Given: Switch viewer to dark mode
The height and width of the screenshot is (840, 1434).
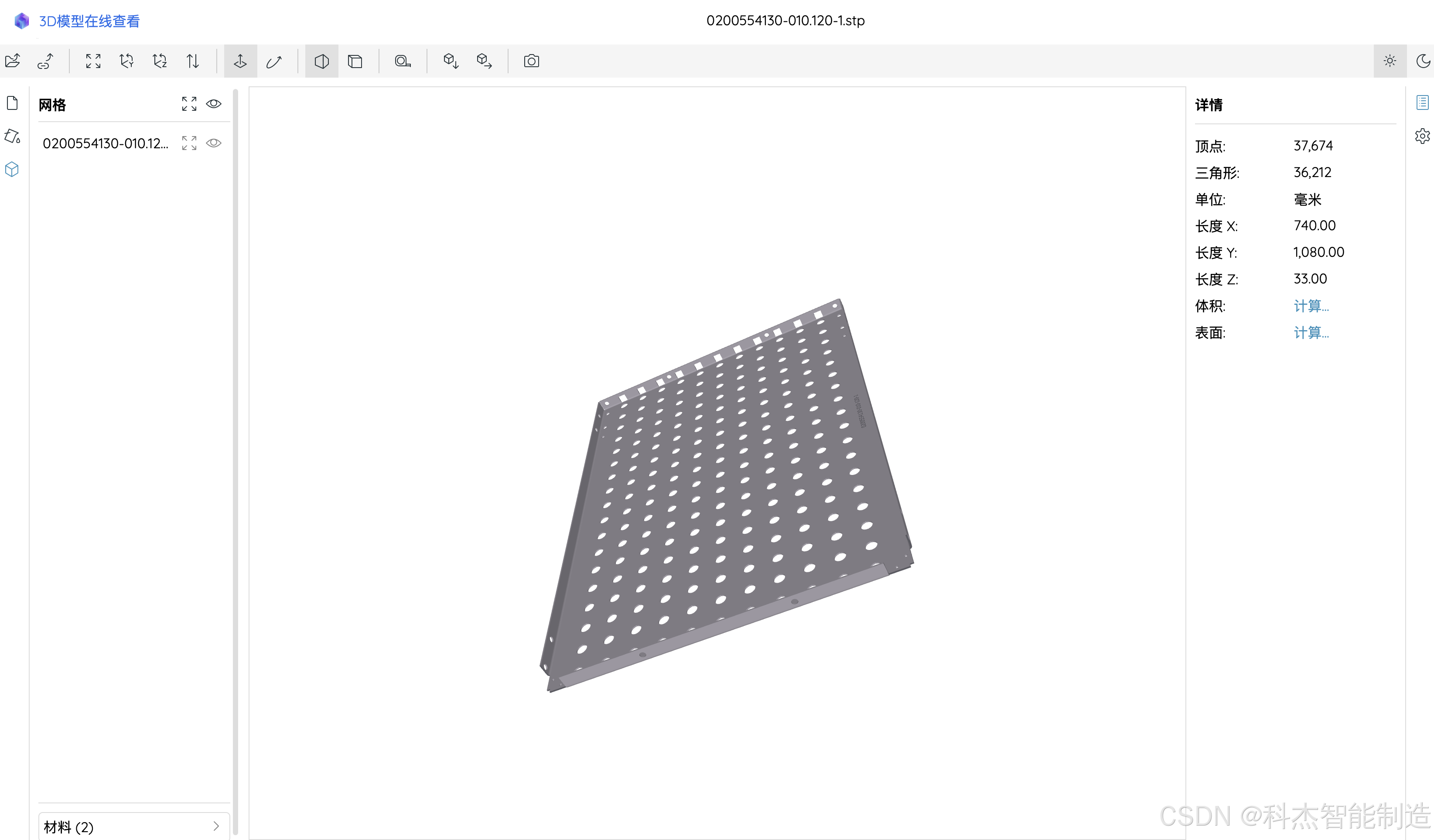Looking at the screenshot, I should (1423, 61).
